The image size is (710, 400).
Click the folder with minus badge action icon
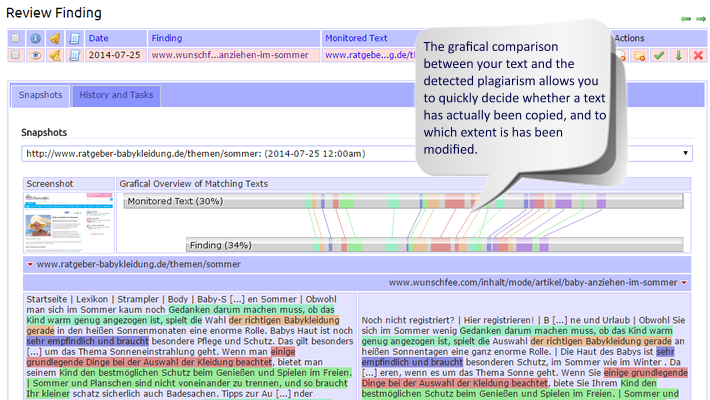point(639,55)
